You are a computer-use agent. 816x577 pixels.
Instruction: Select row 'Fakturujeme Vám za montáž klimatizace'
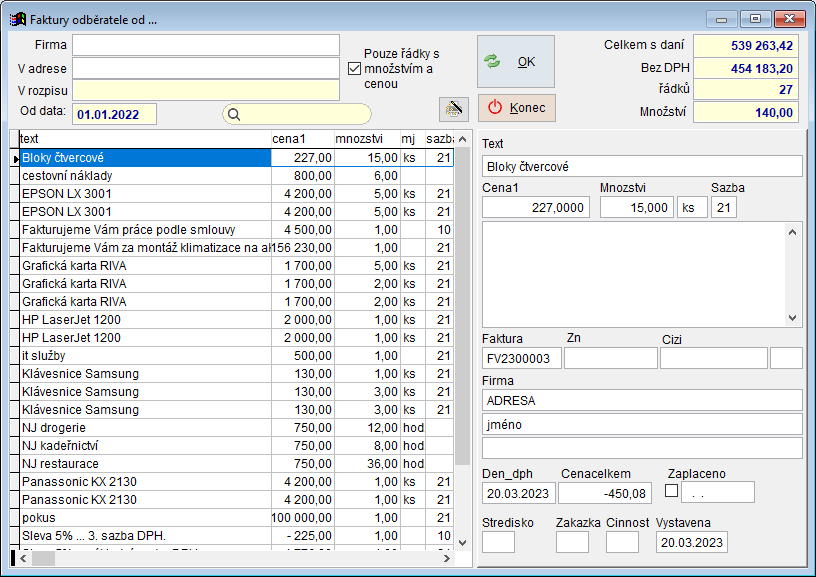click(236, 248)
